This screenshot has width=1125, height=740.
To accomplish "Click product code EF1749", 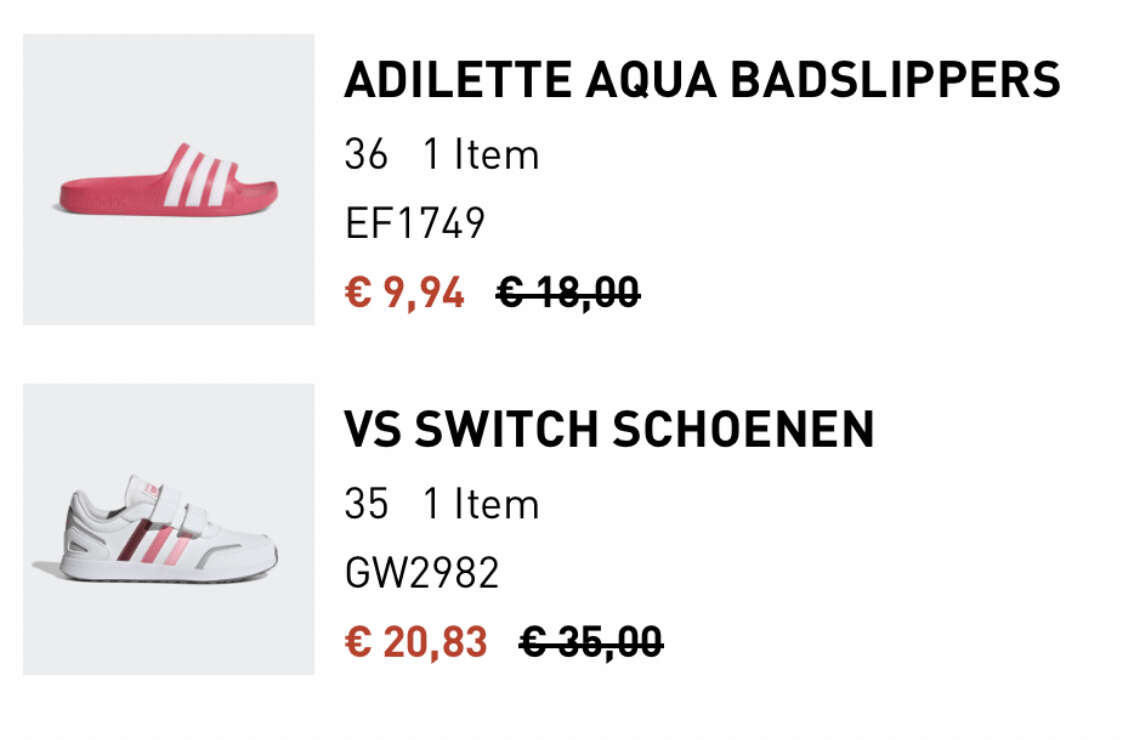I will (x=415, y=223).
